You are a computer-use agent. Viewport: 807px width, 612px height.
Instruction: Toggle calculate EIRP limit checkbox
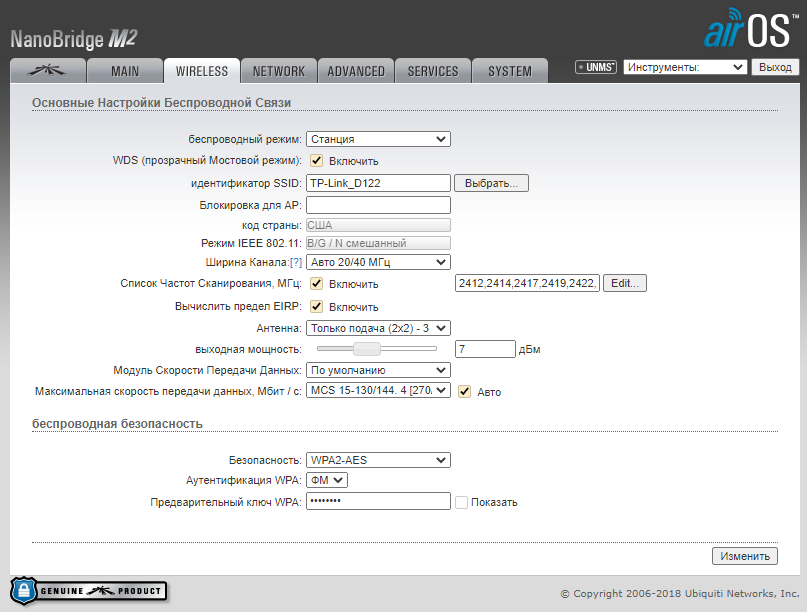pos(316,307)
